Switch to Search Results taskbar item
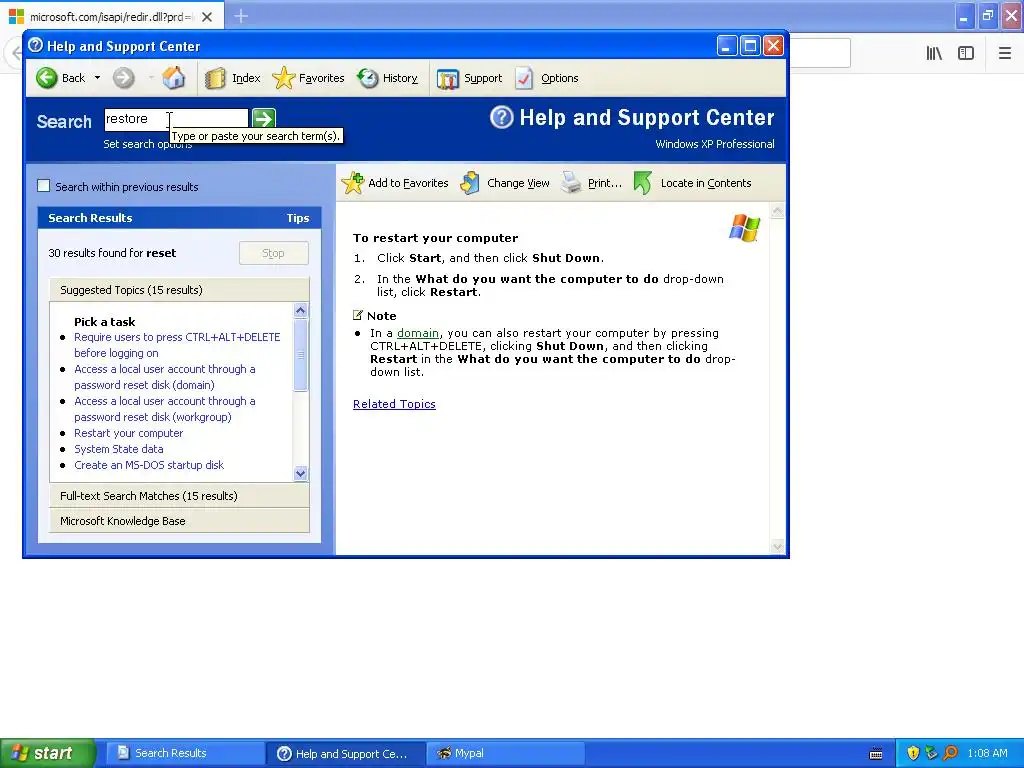Viewport: 1024px width, 768px height. [185, 754]
